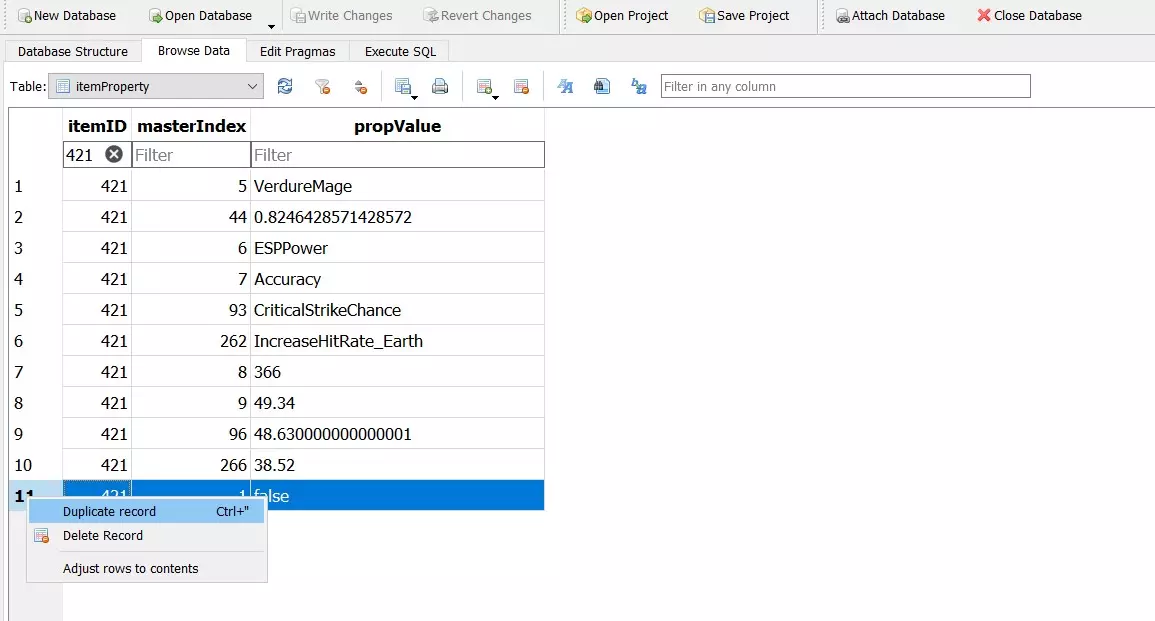Viewport: 1155px width, 621px height.
Task: Select the IncreaseHitRate_Earth cell
Action: coord(398,341)
